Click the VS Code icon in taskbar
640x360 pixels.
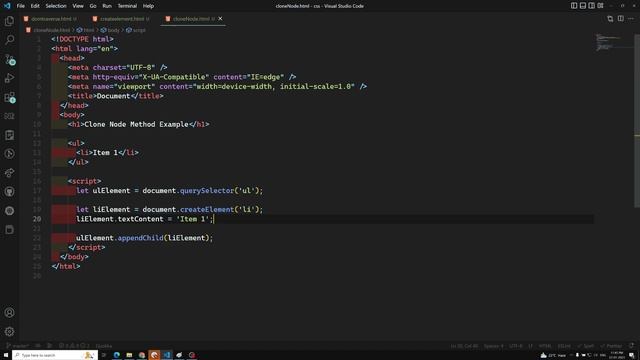click(167, 355)
